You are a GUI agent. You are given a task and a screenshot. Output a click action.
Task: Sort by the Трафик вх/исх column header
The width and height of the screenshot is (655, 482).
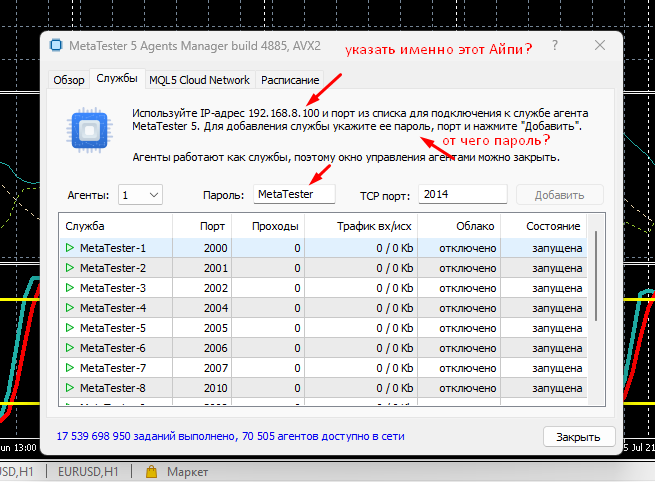(x=361, y=226)
